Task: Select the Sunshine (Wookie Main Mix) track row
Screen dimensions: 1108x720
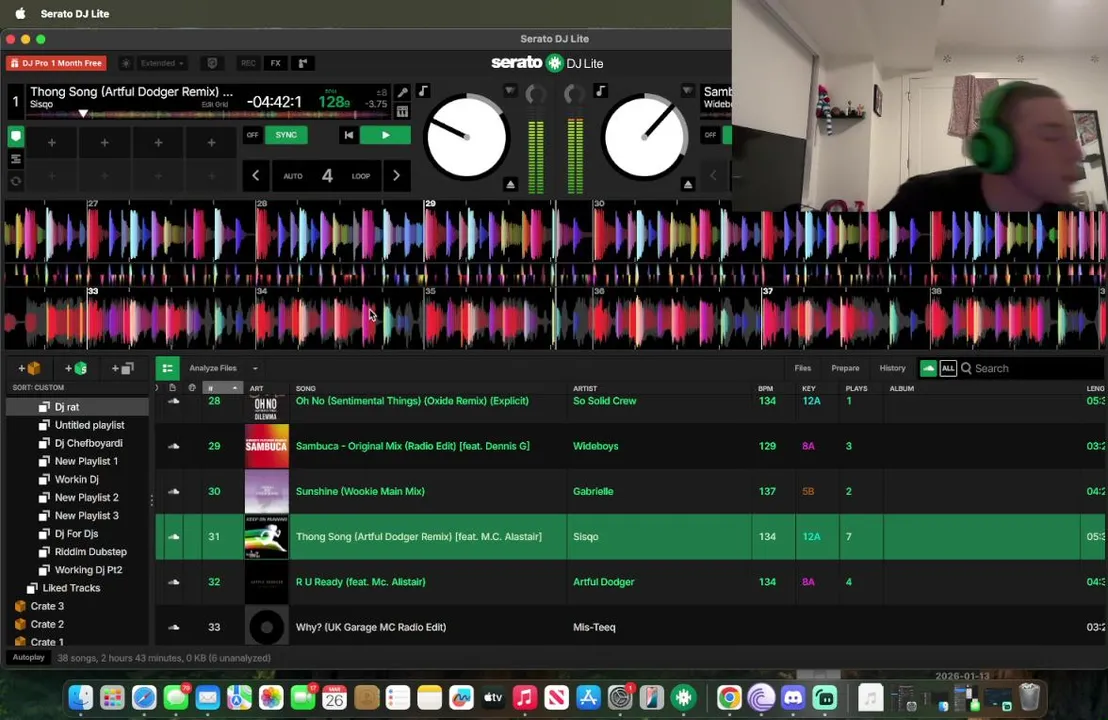Action: click(631, 491)
